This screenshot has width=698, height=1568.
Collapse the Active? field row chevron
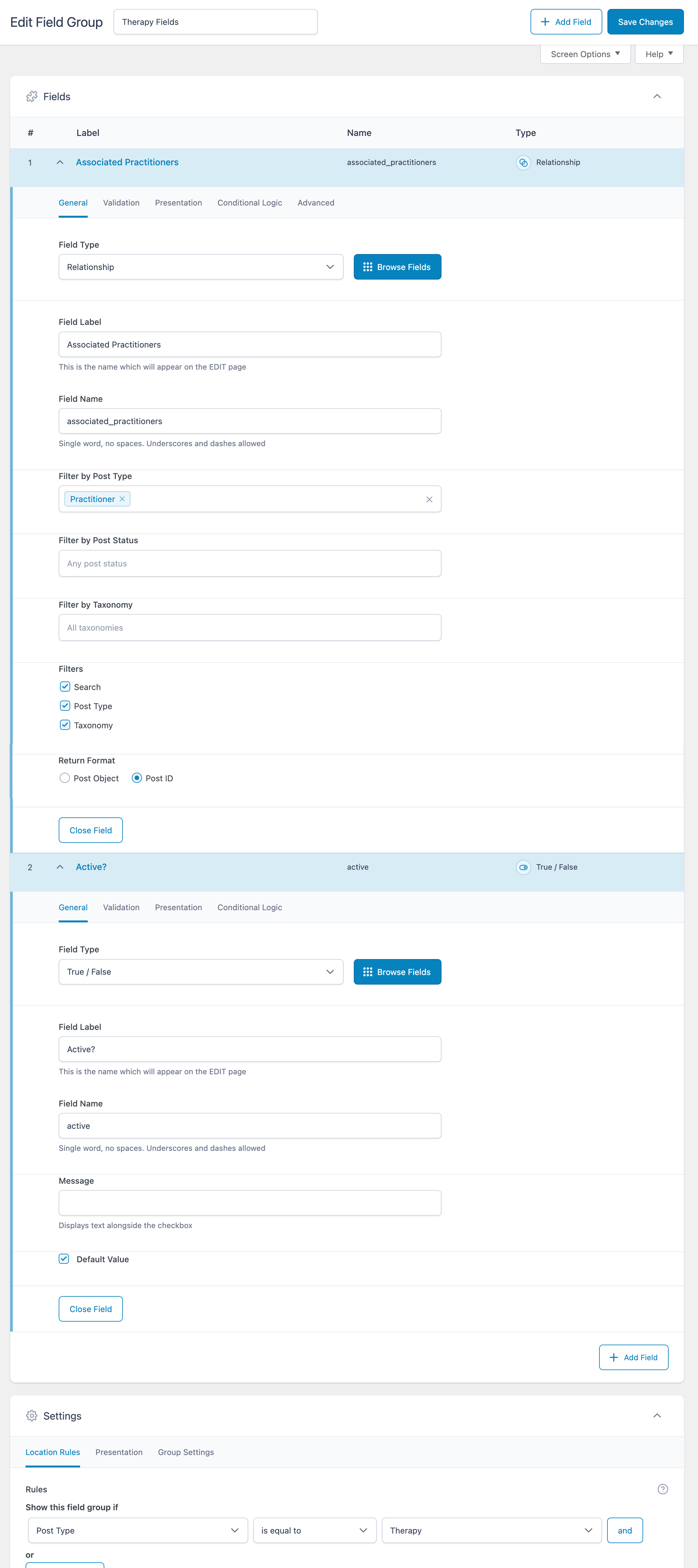(60, 867)
